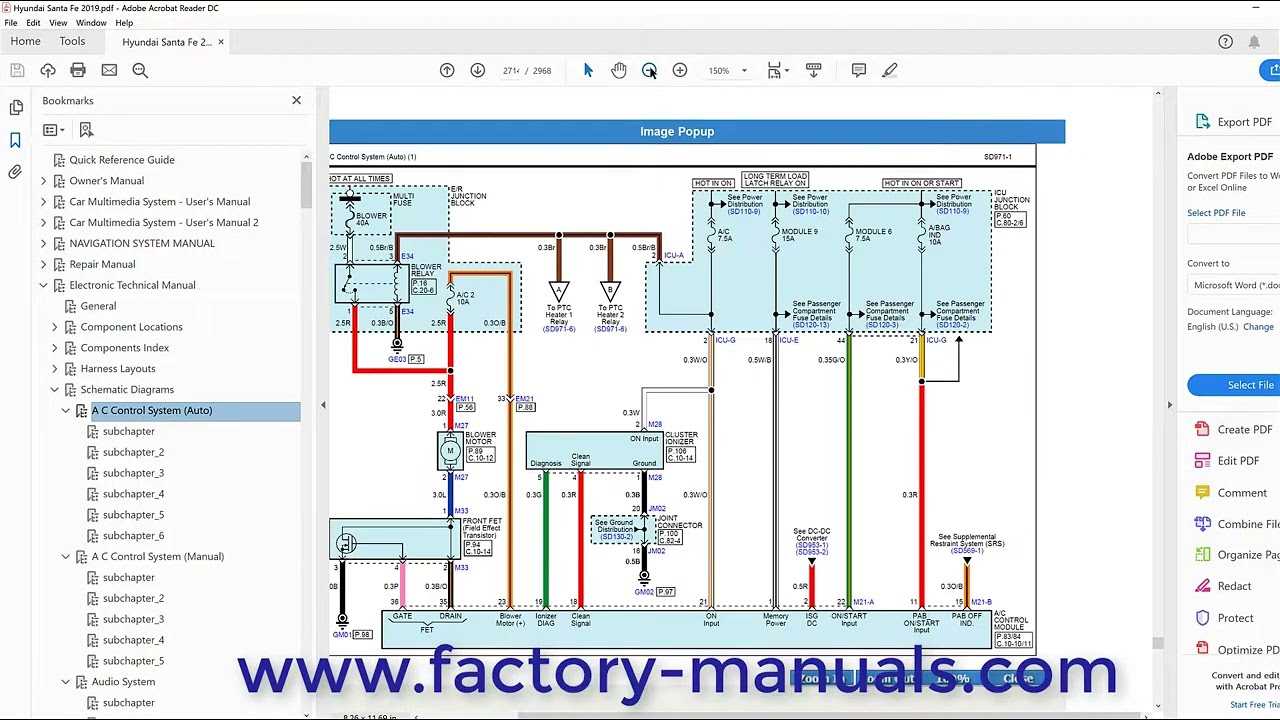The height and width of the screenshot is (720, 1280).
Task: Select the A C Control System (Auto) bookmark
Action: click(x=152, y=411)
